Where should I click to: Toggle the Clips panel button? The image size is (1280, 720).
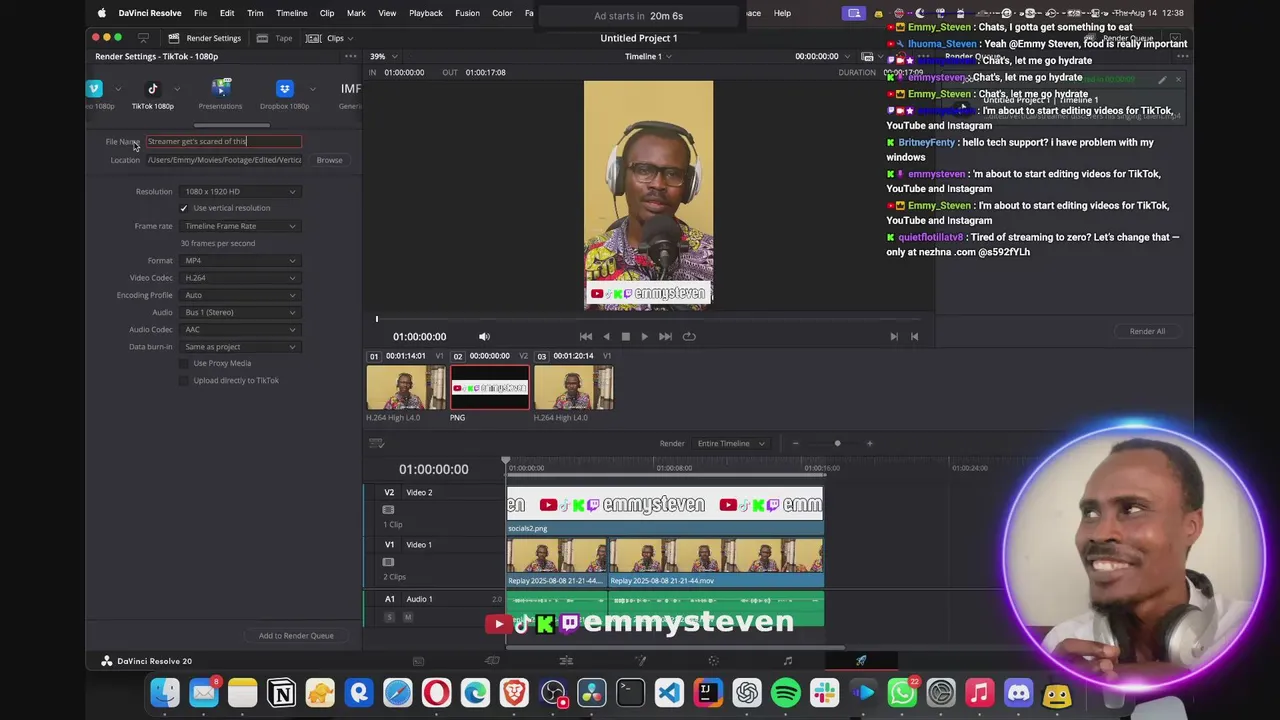pos(330,38)
